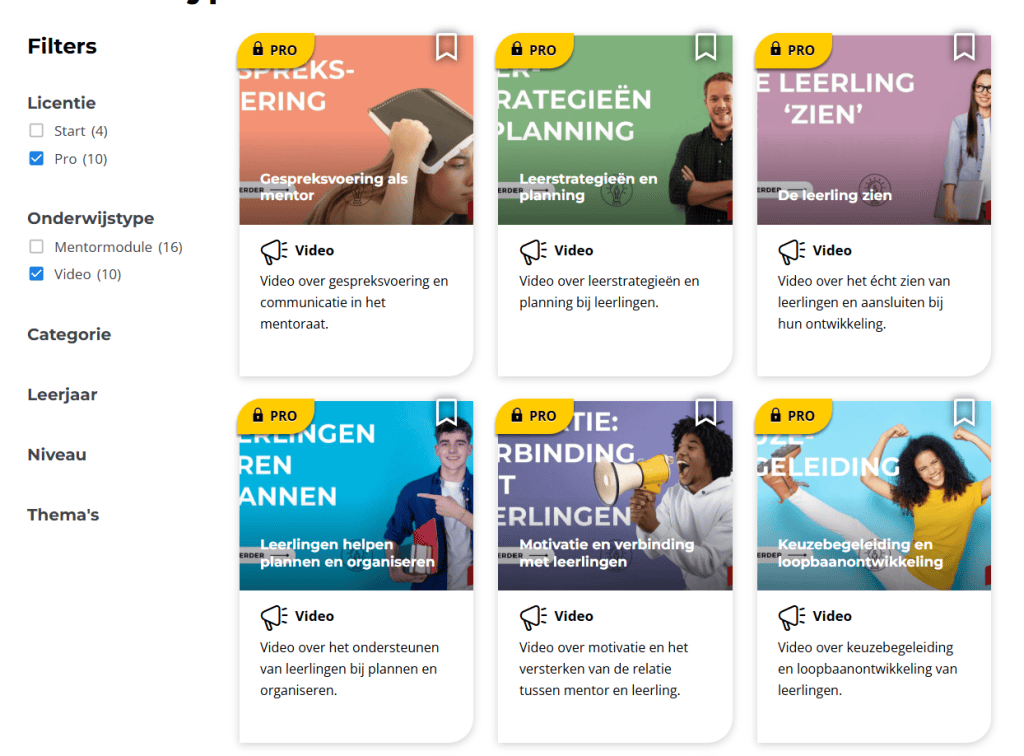Screen dimensions: 1024x756
Task: Check the Mentormodule filter checkbox
Action: pos(37,247)
